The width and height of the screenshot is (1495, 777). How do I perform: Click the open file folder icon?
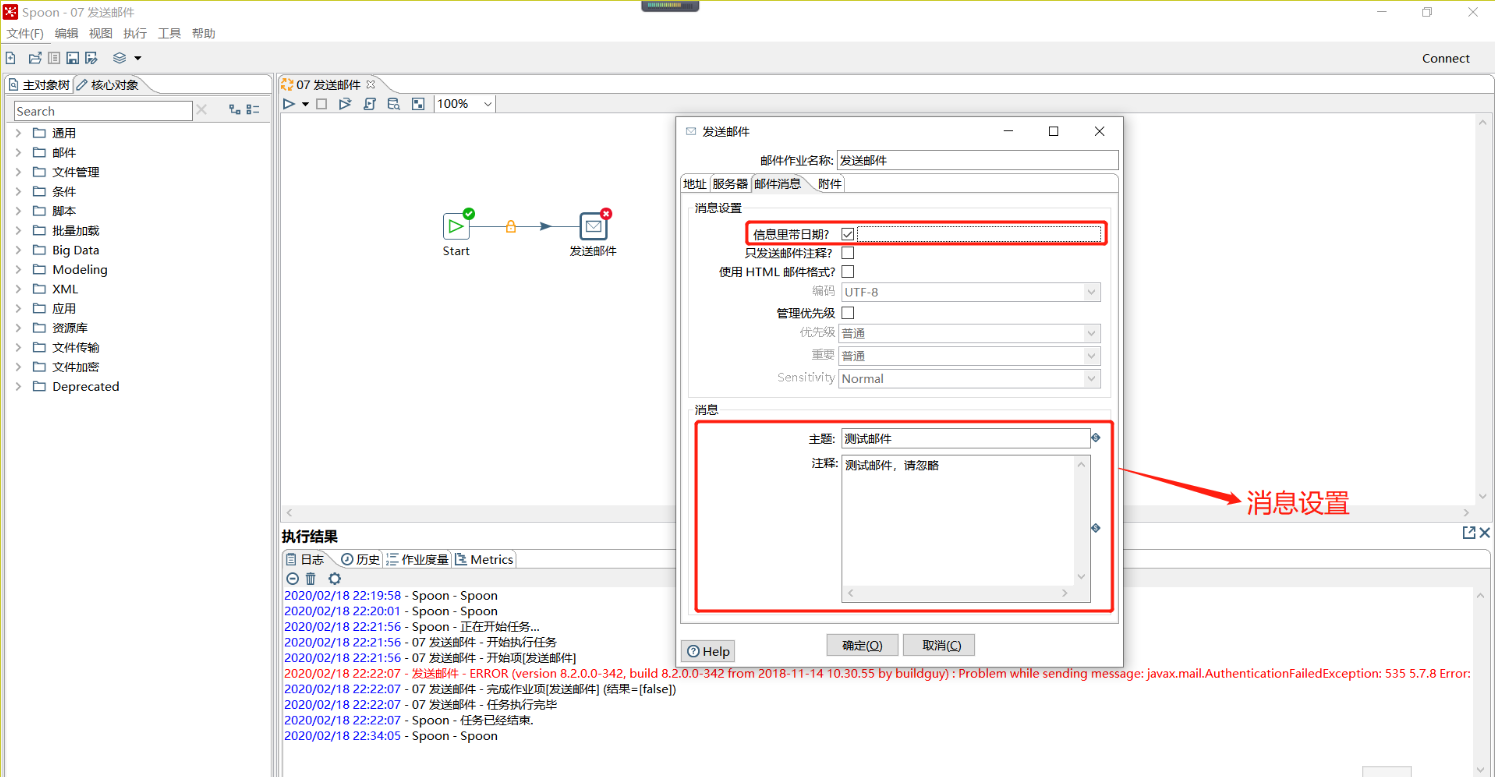click(x=35, y=58)
